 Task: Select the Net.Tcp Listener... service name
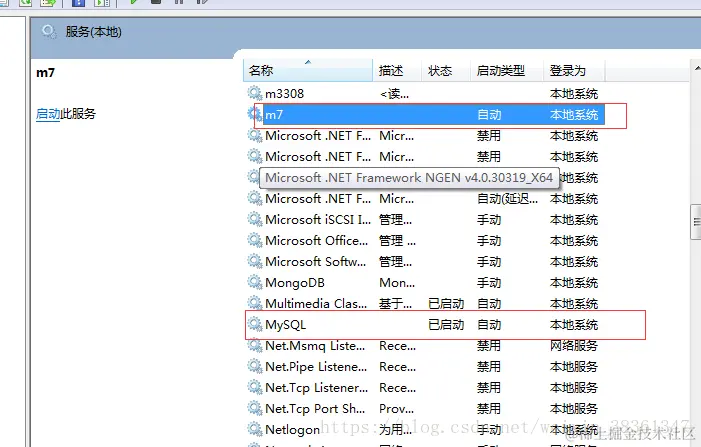(317, 388)
